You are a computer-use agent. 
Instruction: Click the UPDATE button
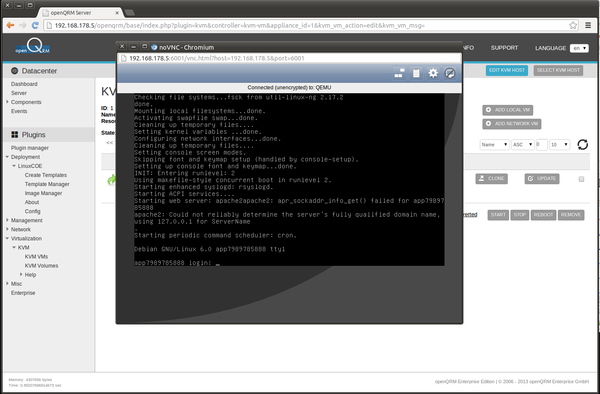point(542,179)
